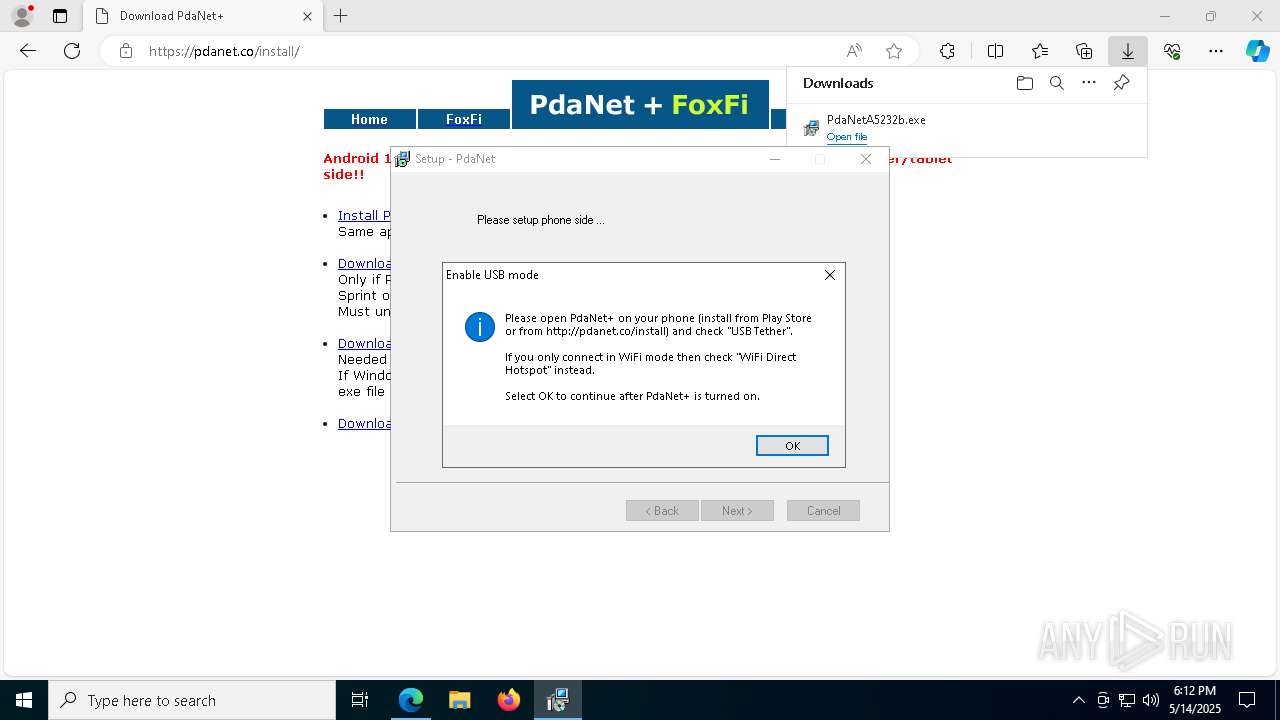Open File Explorer from taskbar
The height and width of the screenshot is (720, 1280).
click(x=460, y=700)
